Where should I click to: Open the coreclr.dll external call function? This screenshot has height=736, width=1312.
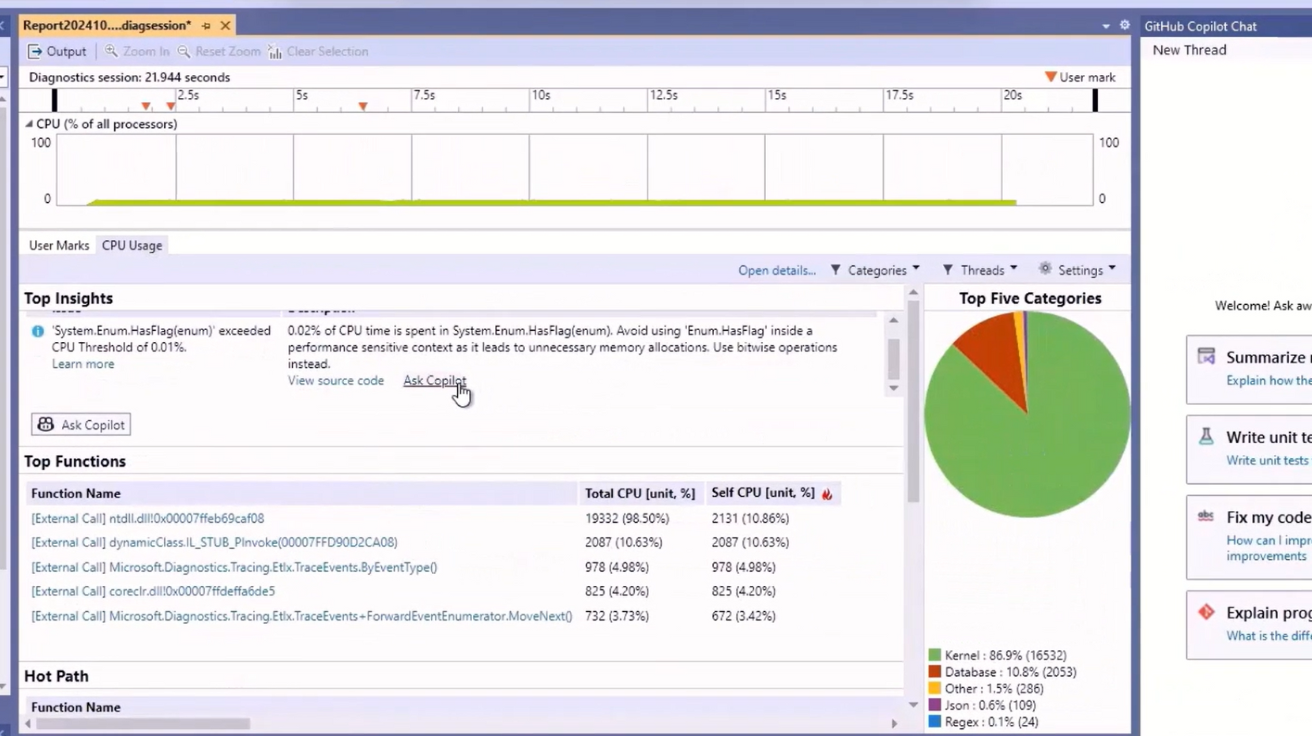click(153, 591)
